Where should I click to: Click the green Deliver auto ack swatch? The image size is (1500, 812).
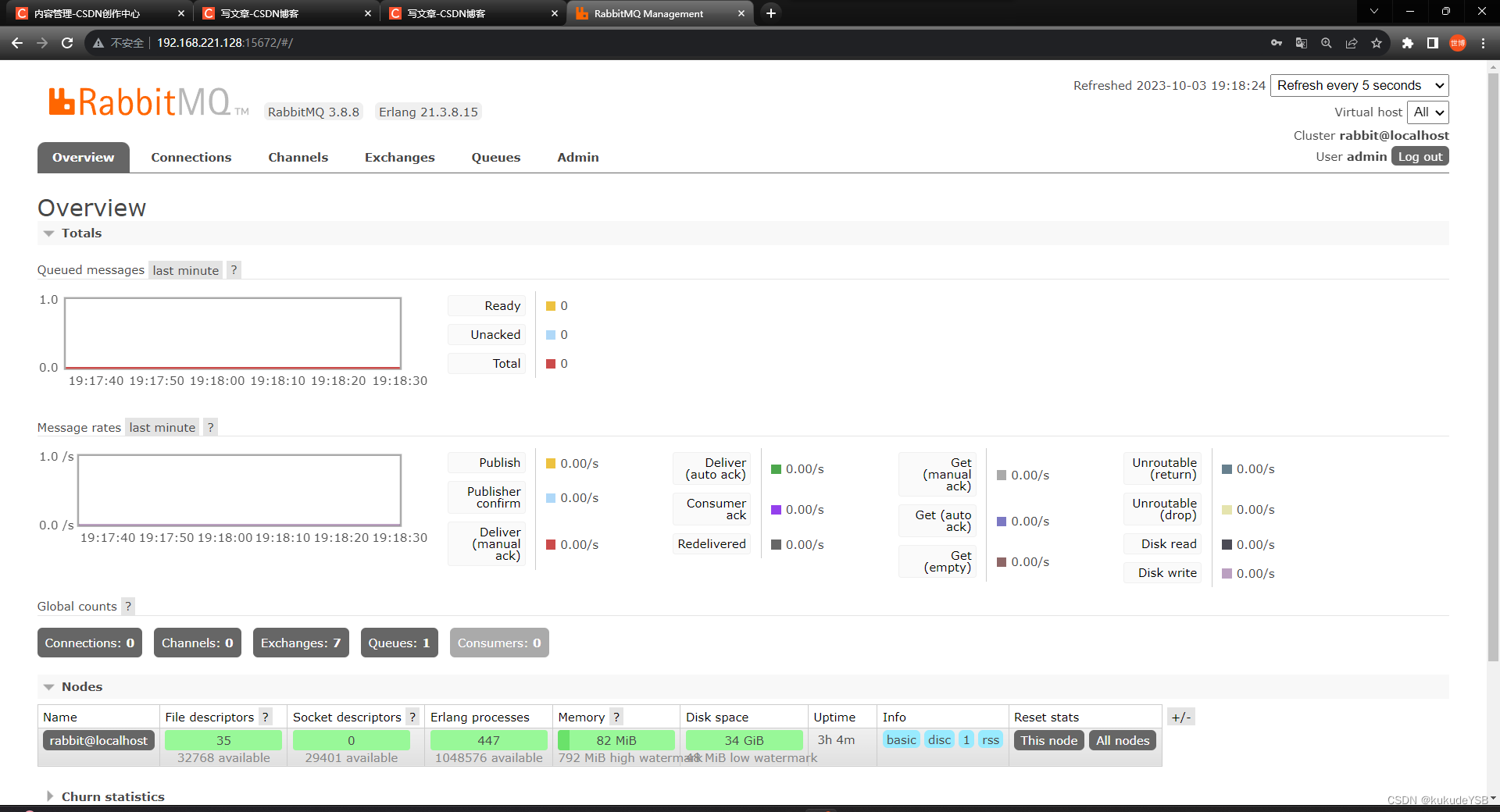(777, 469)
